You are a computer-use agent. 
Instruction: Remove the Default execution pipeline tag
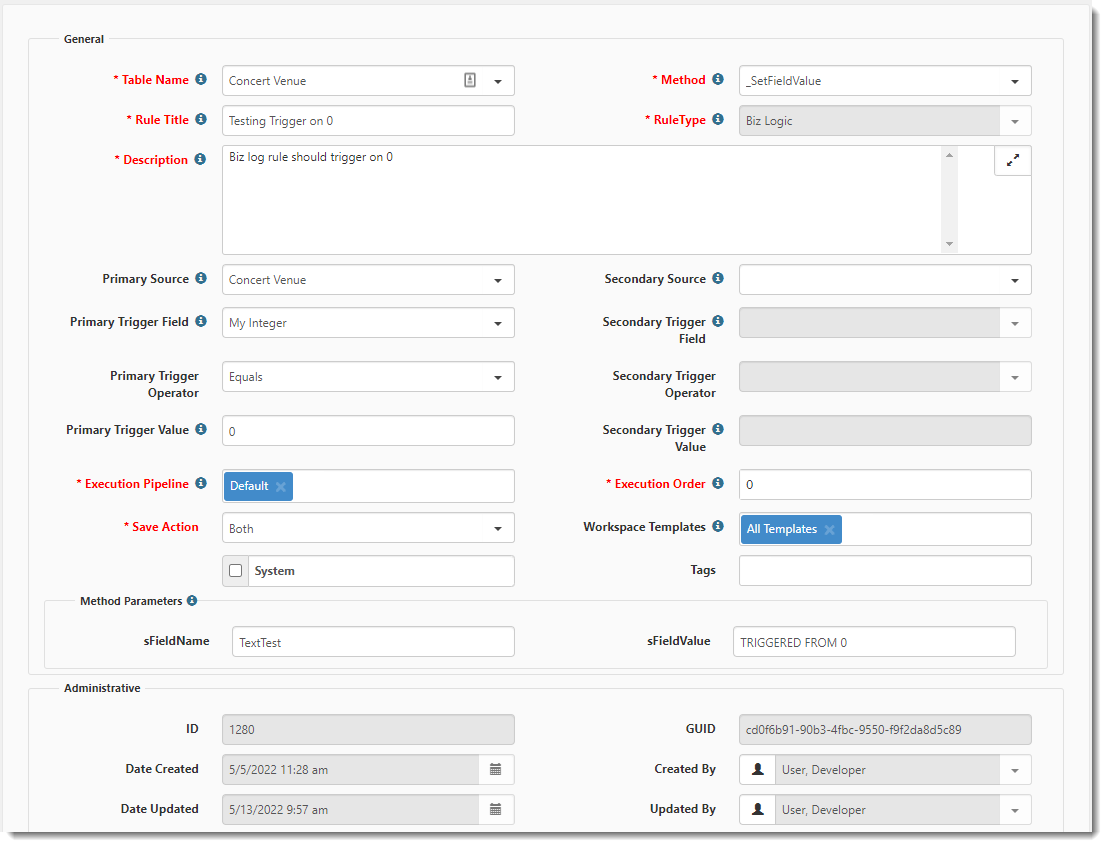pyautogui.click(x=281, y=487)
